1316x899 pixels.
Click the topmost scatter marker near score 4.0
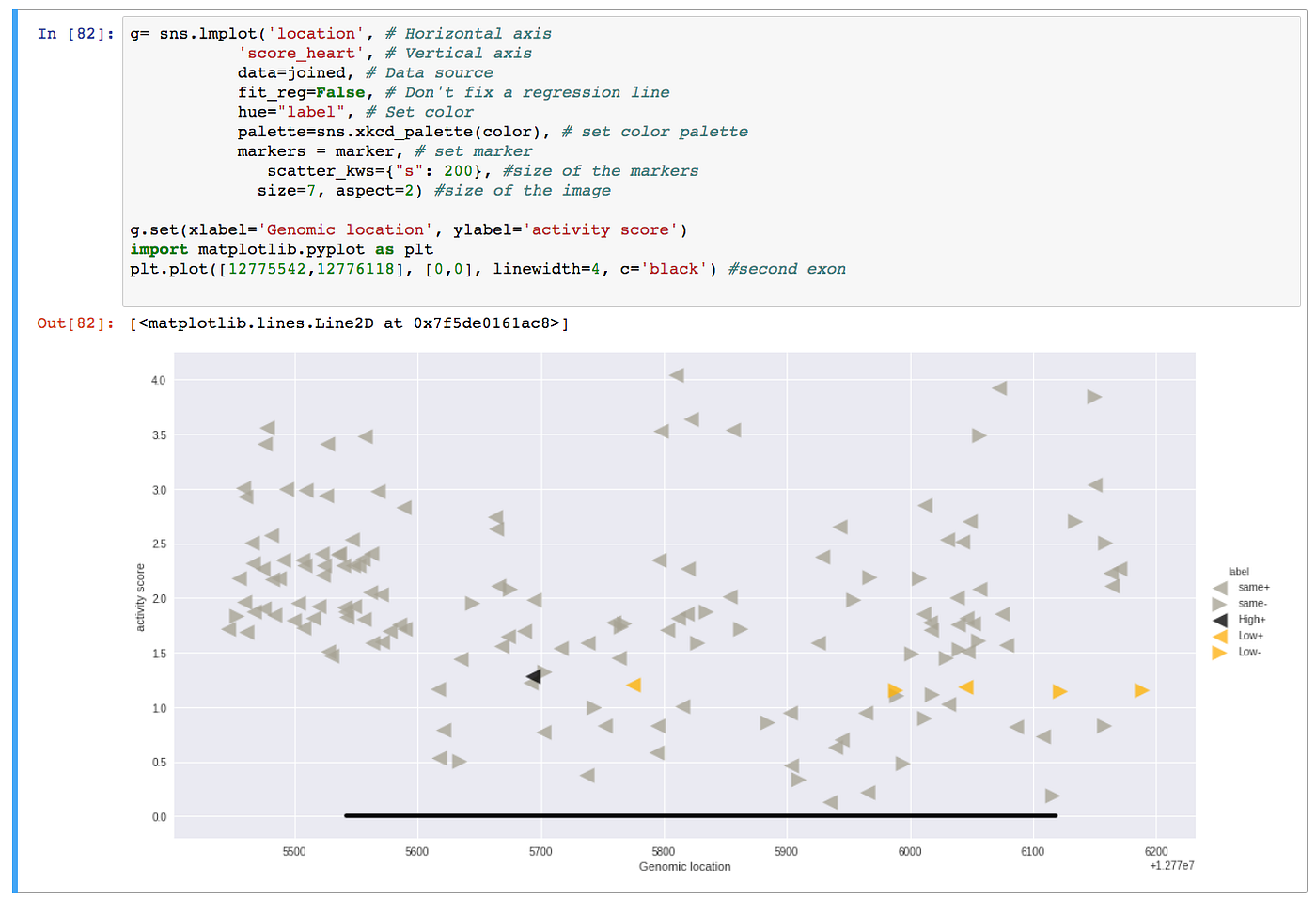tap(678, 375)
